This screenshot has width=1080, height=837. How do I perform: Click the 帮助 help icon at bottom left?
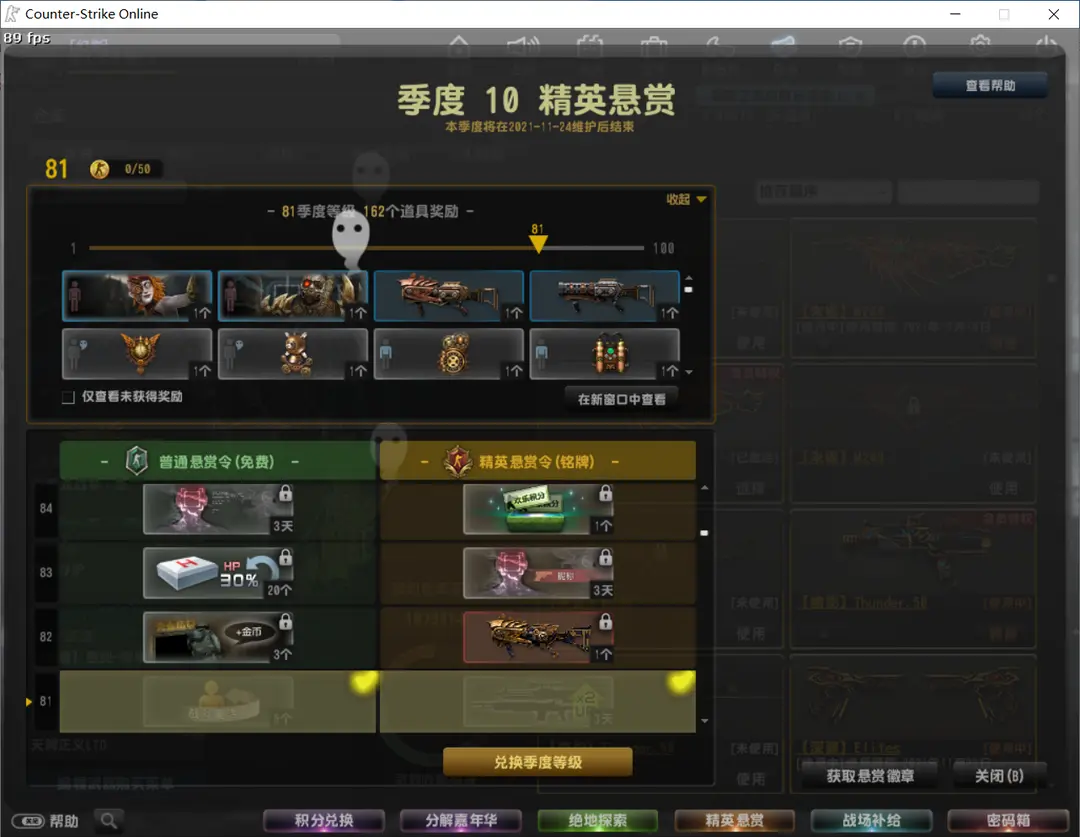tap(45, 821)
